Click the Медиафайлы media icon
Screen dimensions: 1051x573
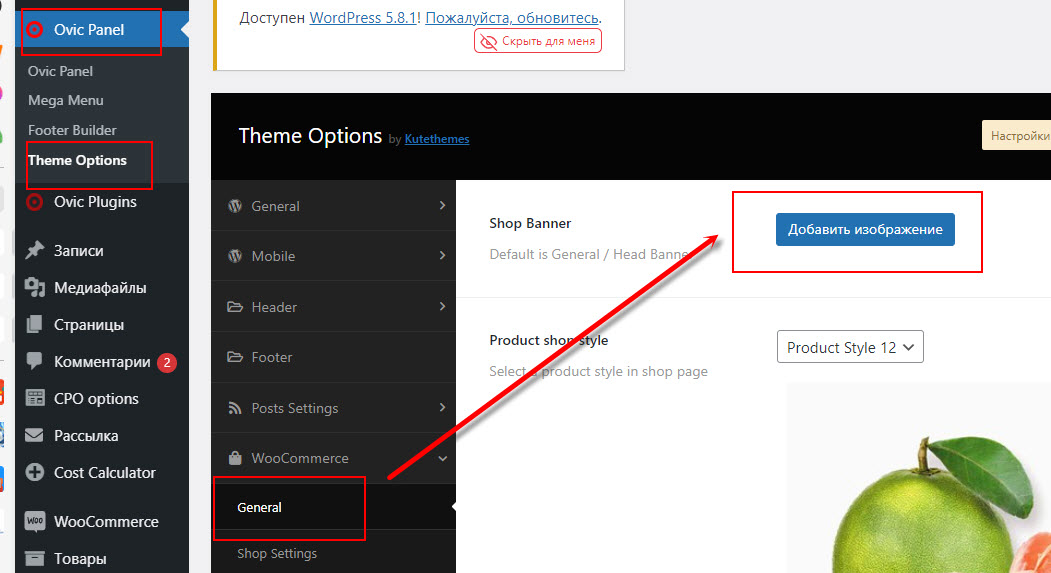point(34,288)
